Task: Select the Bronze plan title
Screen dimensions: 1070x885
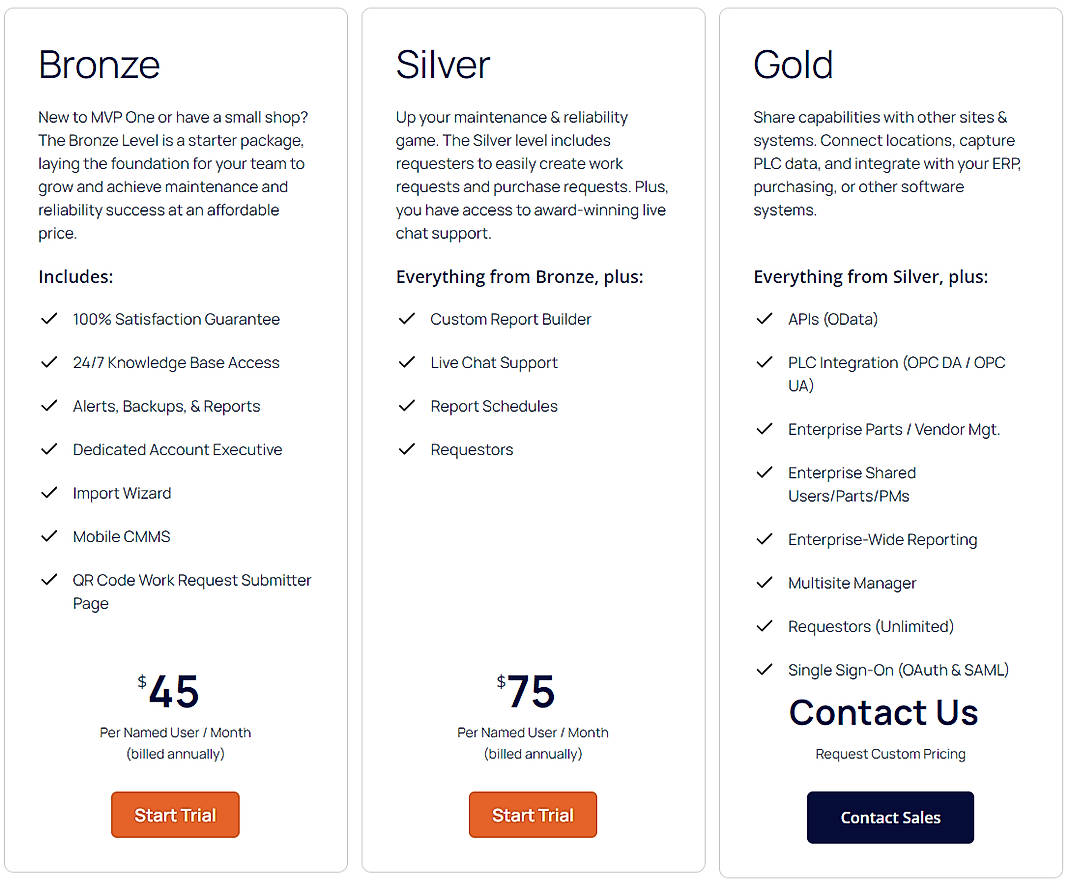Action: [99, 64]
